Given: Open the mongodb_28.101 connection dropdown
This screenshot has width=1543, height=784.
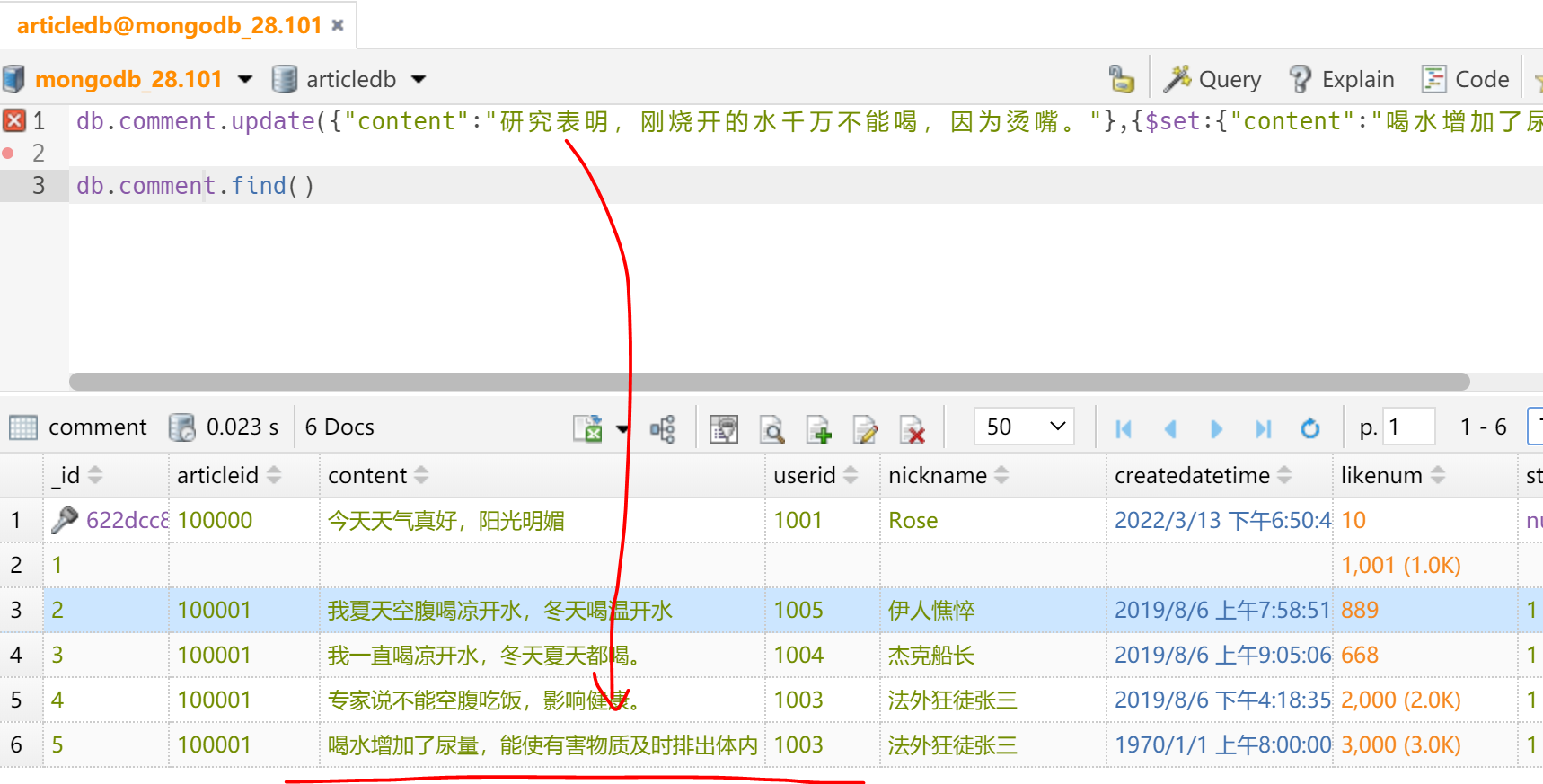Looking at the screenshot, I should point(245,79).
